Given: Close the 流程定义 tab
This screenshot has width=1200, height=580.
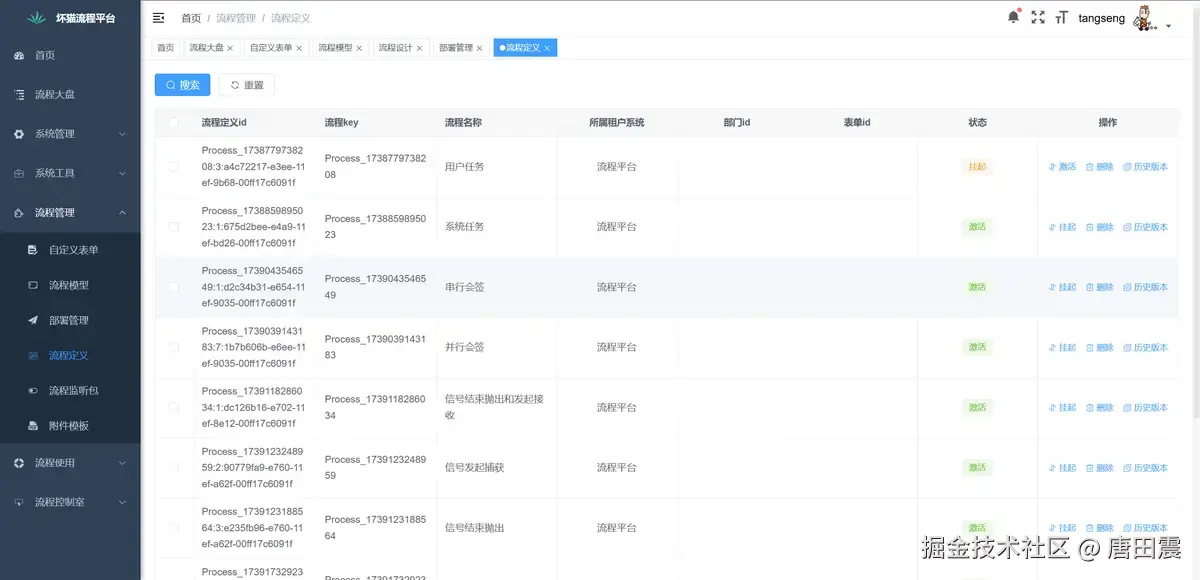Looking at the screenshot, I should [x=547, y=48].
